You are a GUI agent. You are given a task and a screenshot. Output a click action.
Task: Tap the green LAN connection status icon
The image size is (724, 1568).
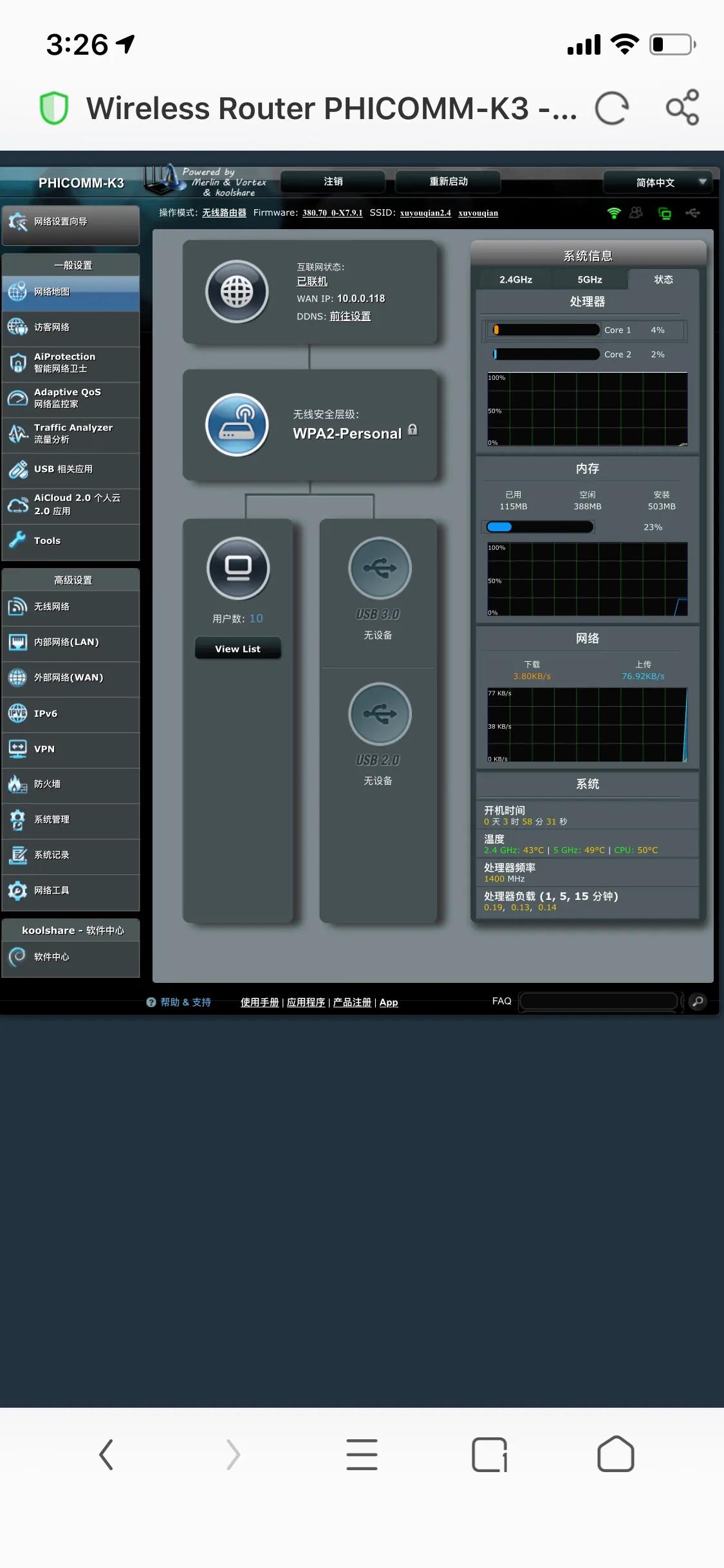click(x=665, y=213)
